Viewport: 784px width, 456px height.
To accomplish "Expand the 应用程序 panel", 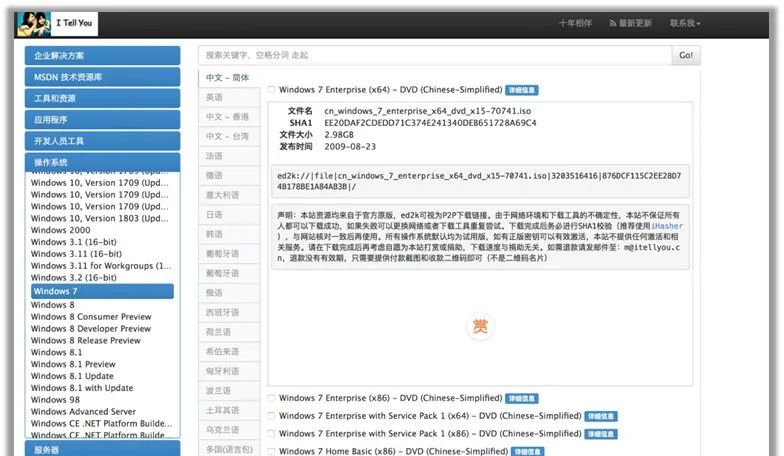I will [102, 120].
